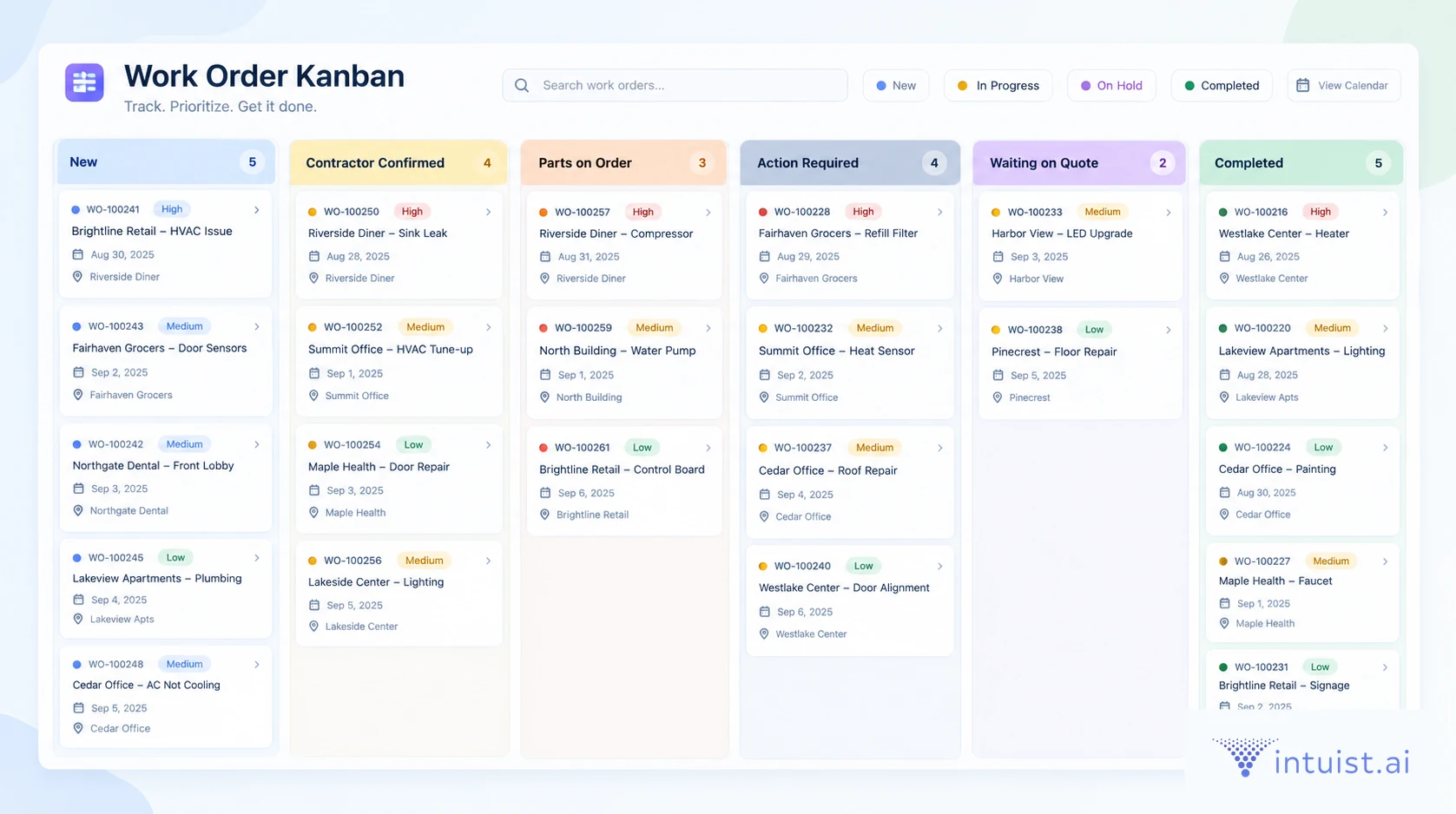
Task: Click location pin beside Lakeview Apts on WO-100245
Action: (78, 619)
